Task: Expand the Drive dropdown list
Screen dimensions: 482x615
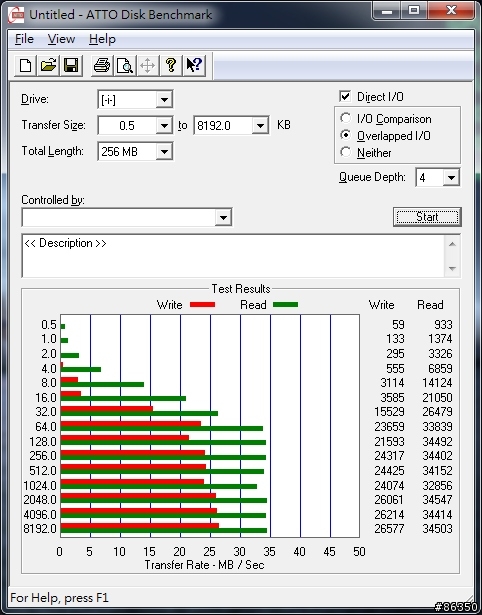Action: (x=164, y=100)
